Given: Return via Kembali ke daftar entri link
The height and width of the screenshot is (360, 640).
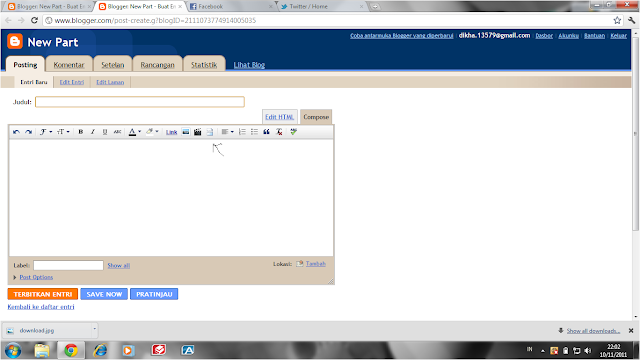Looking at the screenshot, I should 41,307.
